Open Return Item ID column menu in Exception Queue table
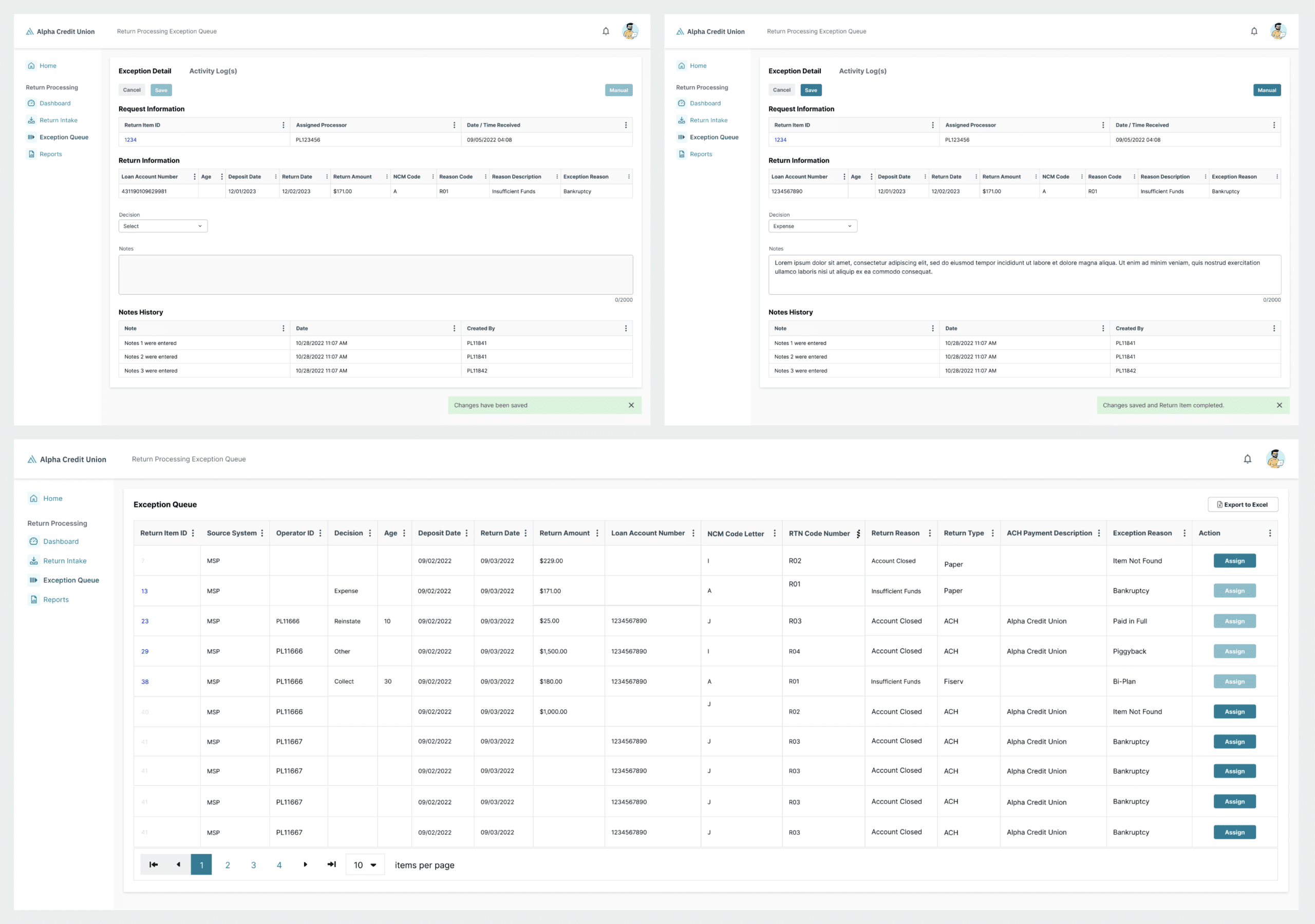Screen dimensions: 1315x924 pos(193,533)
